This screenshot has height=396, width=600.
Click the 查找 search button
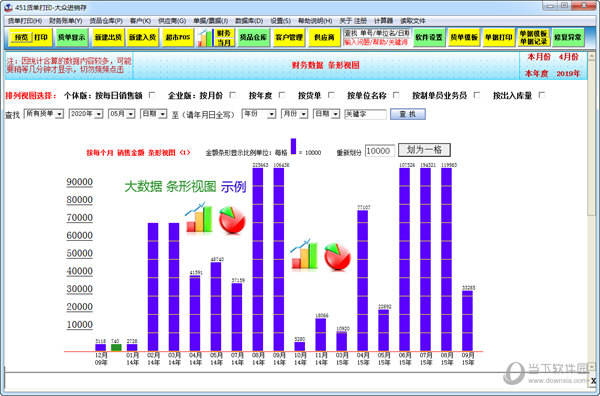408,114
